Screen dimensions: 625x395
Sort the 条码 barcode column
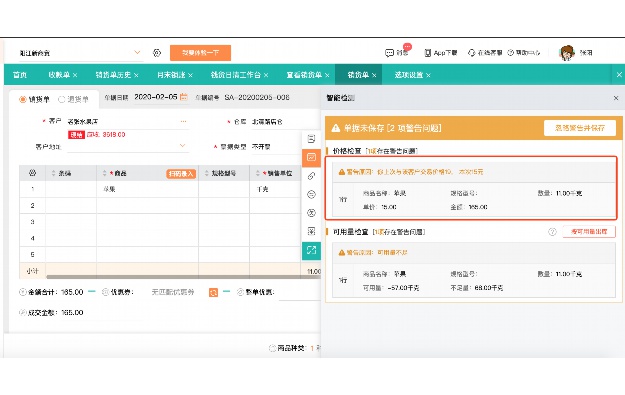pos(53,173)
